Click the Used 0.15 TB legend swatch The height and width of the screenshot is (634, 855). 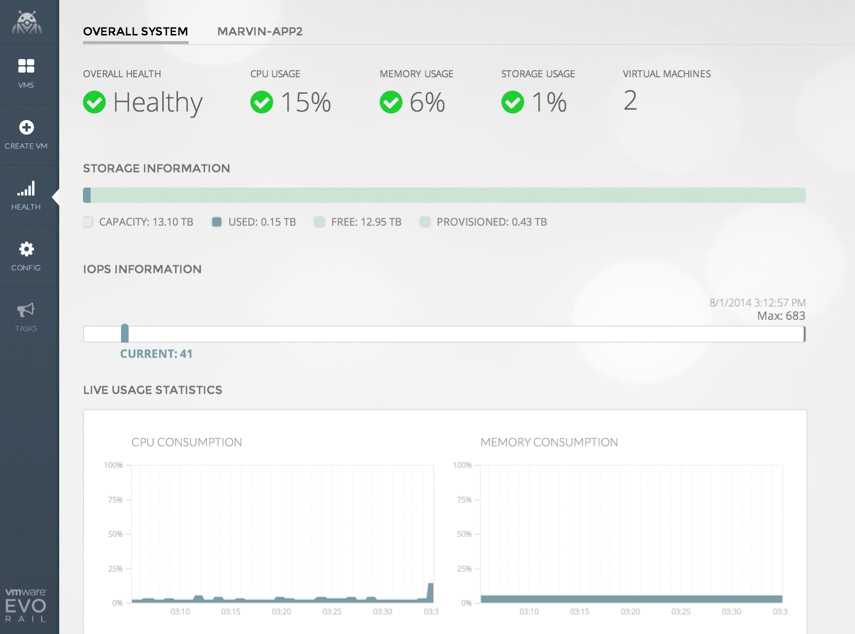216,222
